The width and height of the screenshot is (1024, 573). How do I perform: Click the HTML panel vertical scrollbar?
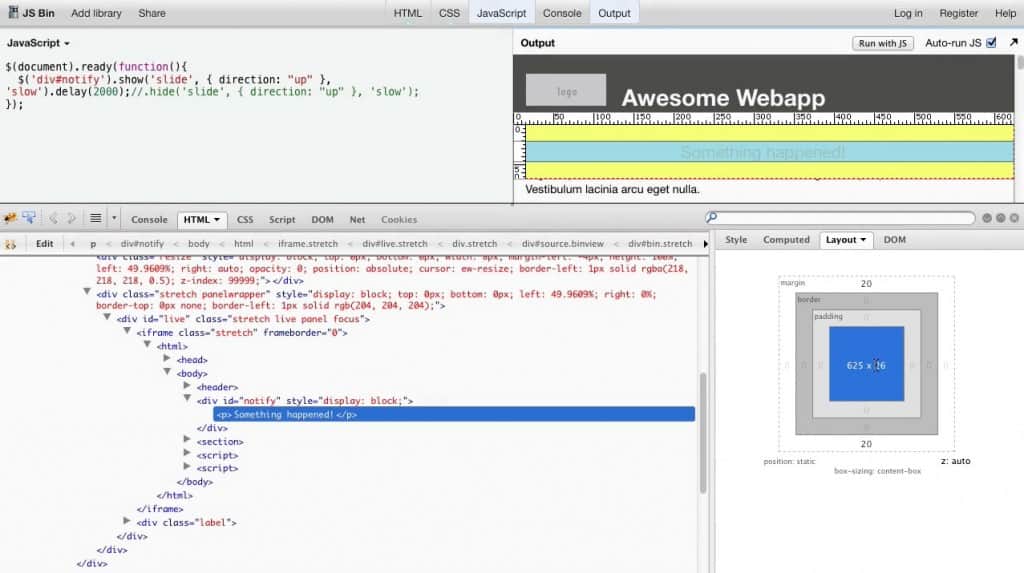point(703,433)
